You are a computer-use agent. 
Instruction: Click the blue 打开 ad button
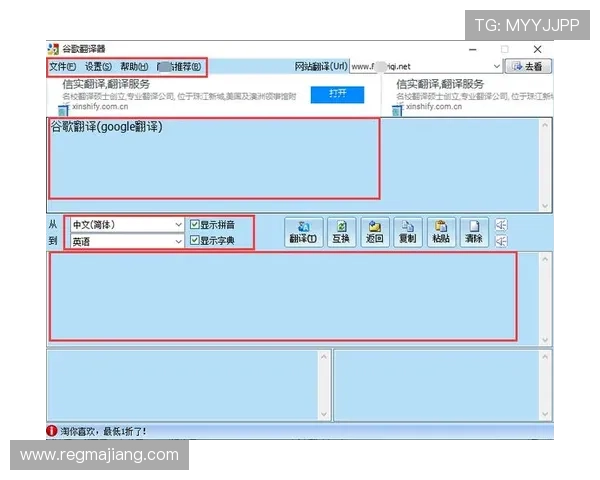pyautogui.click(x=337, y=94)
